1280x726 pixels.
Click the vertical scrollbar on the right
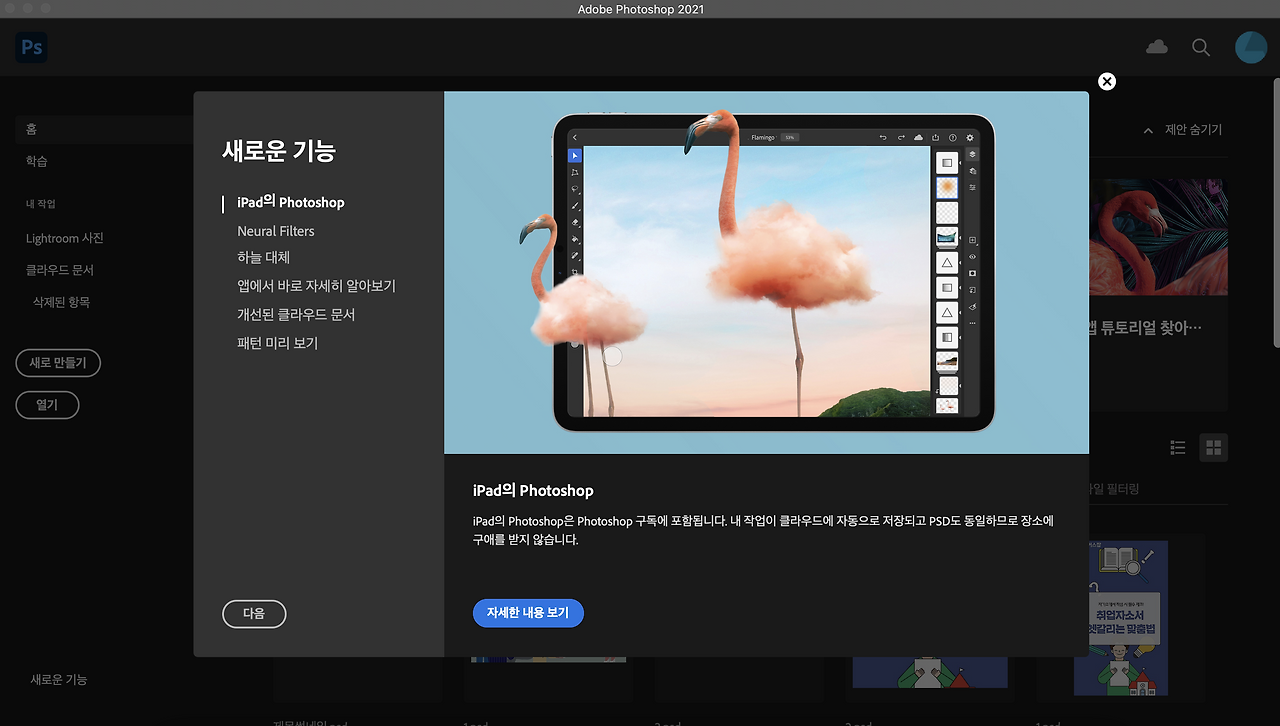pos(1275,215)
